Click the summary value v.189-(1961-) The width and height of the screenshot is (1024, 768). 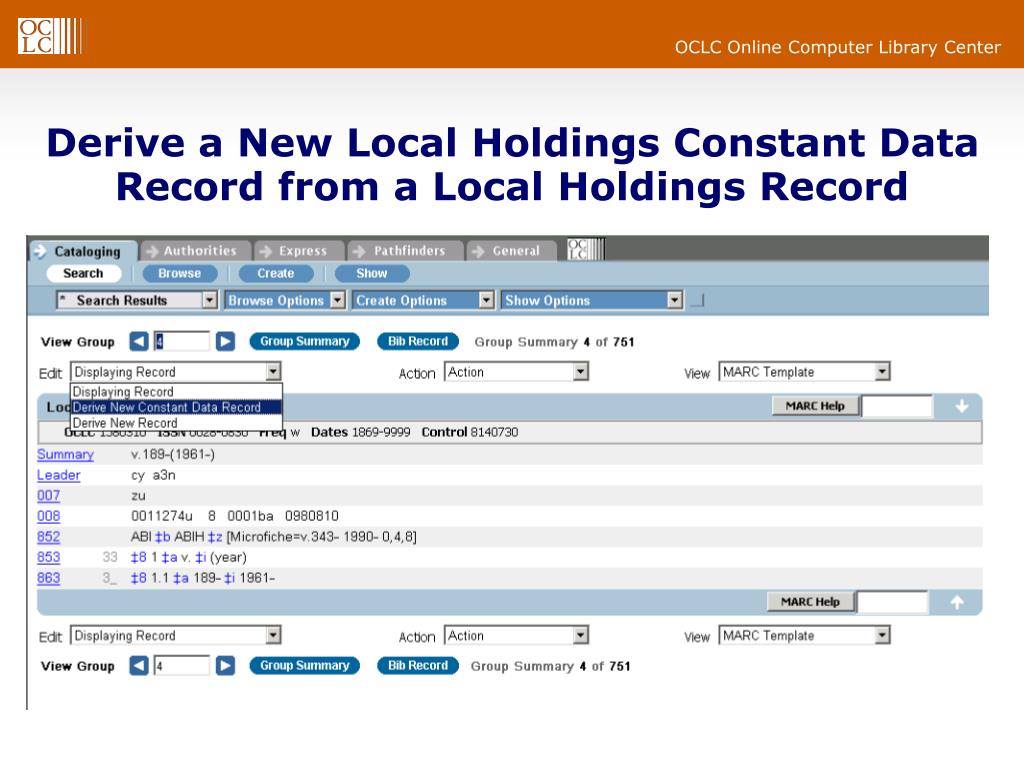pos(173,454)
